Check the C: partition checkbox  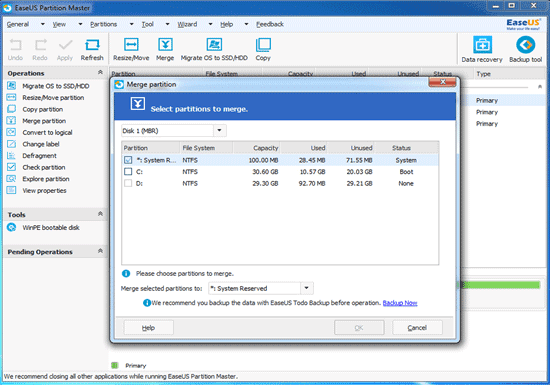coord(128,172)
